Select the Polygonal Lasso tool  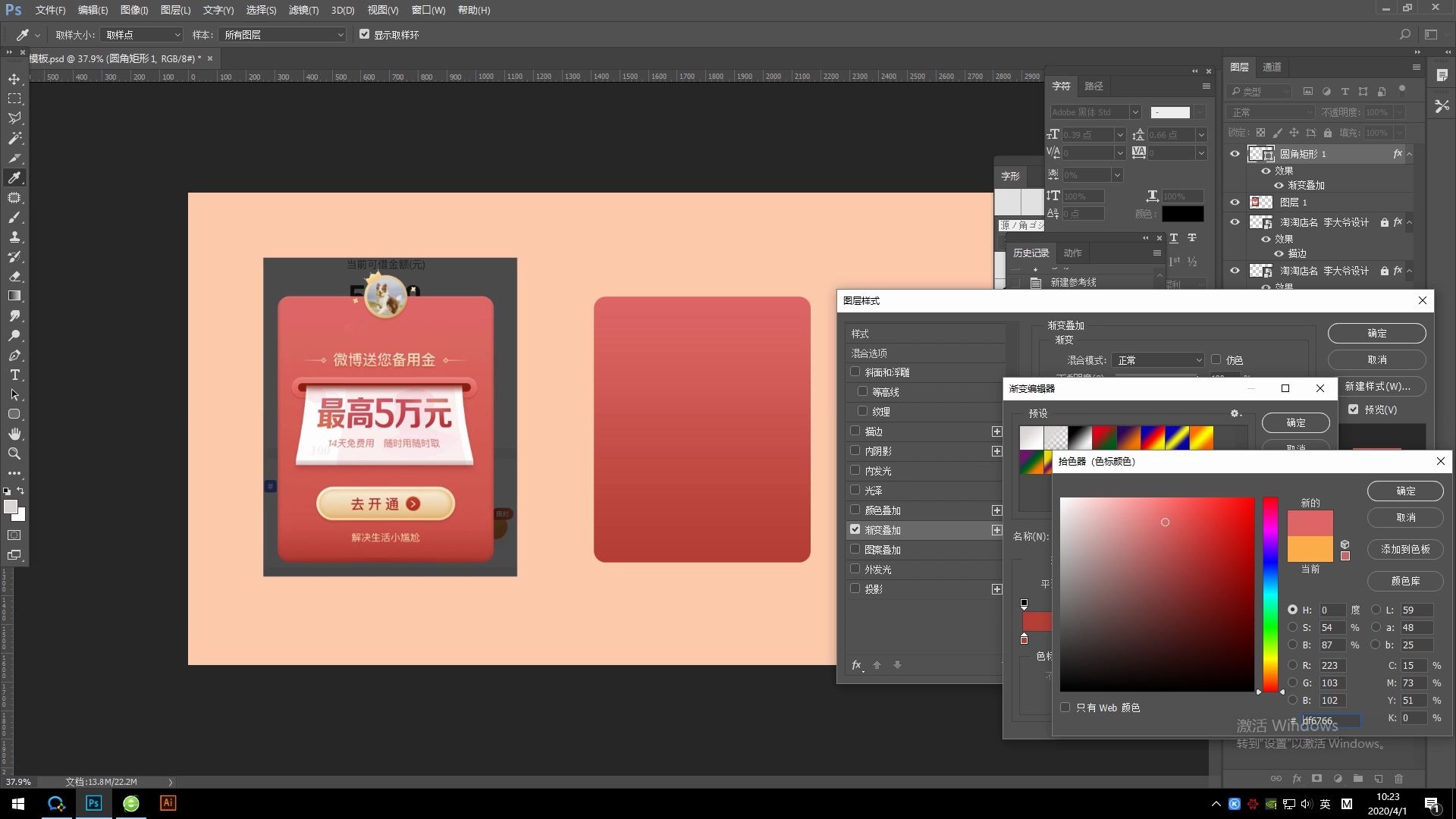pyautogui.click(x=14, y=118)
